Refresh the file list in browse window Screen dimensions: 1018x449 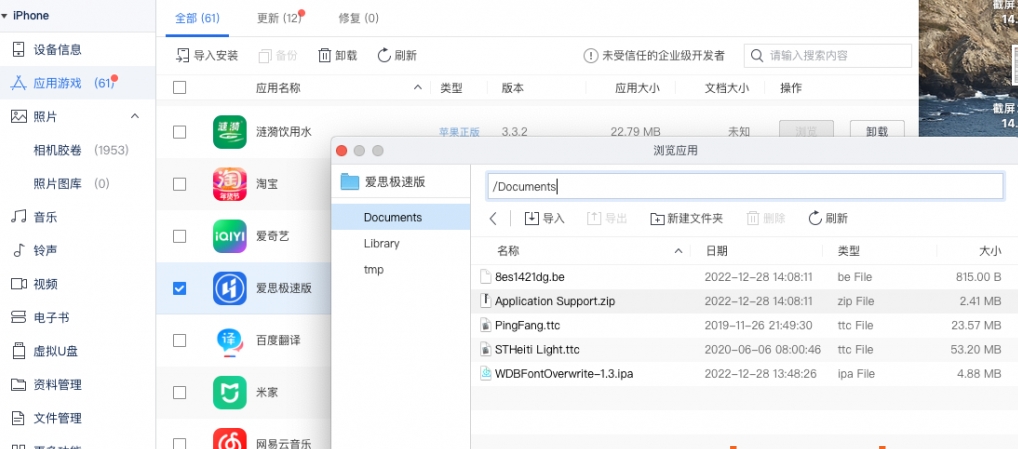[x=828, y=219]
